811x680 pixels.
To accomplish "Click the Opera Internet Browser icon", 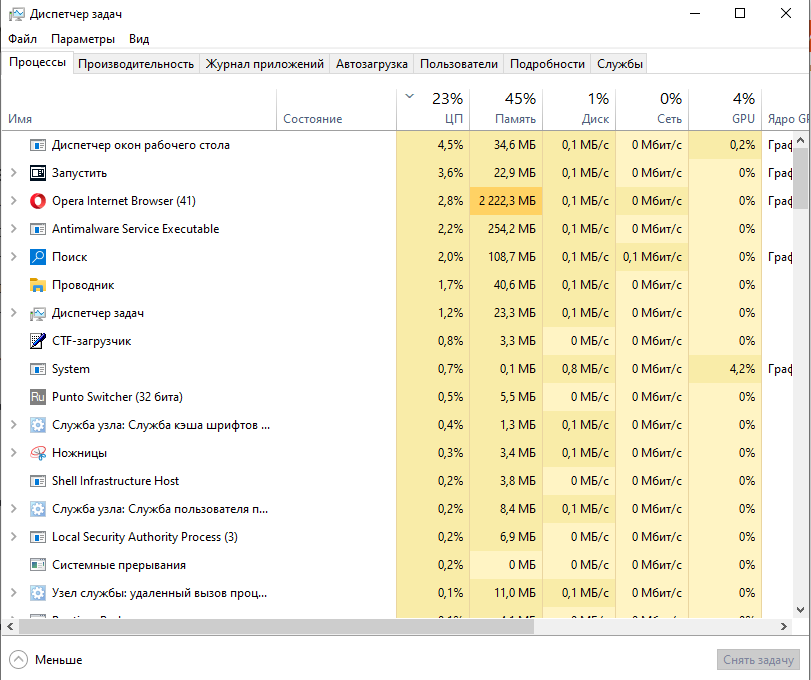I will (37, 200).
